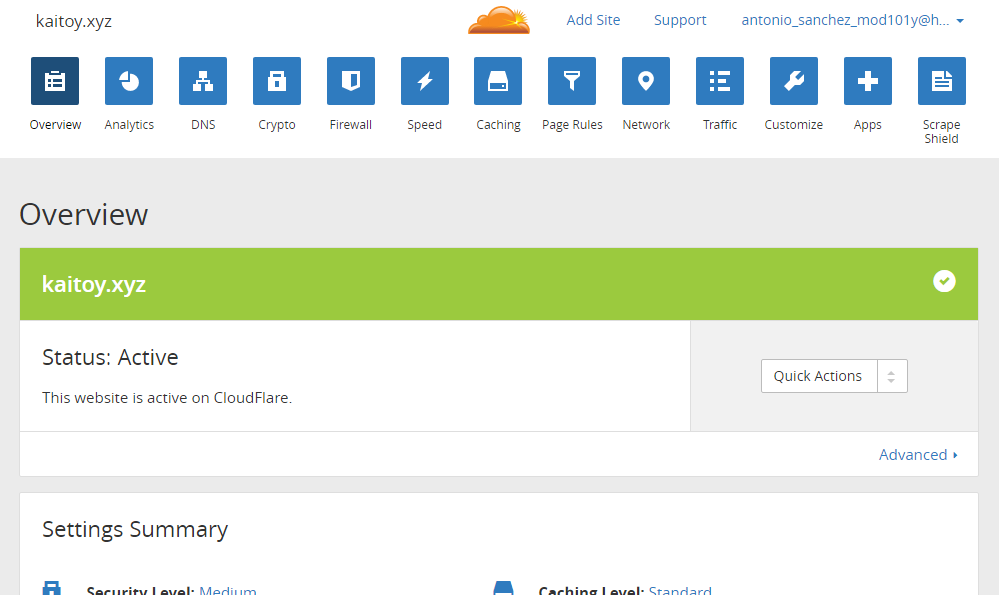The width and height of the screenshot is (1000, 595).
Task: Click the Support link
Action: (680, 20)
